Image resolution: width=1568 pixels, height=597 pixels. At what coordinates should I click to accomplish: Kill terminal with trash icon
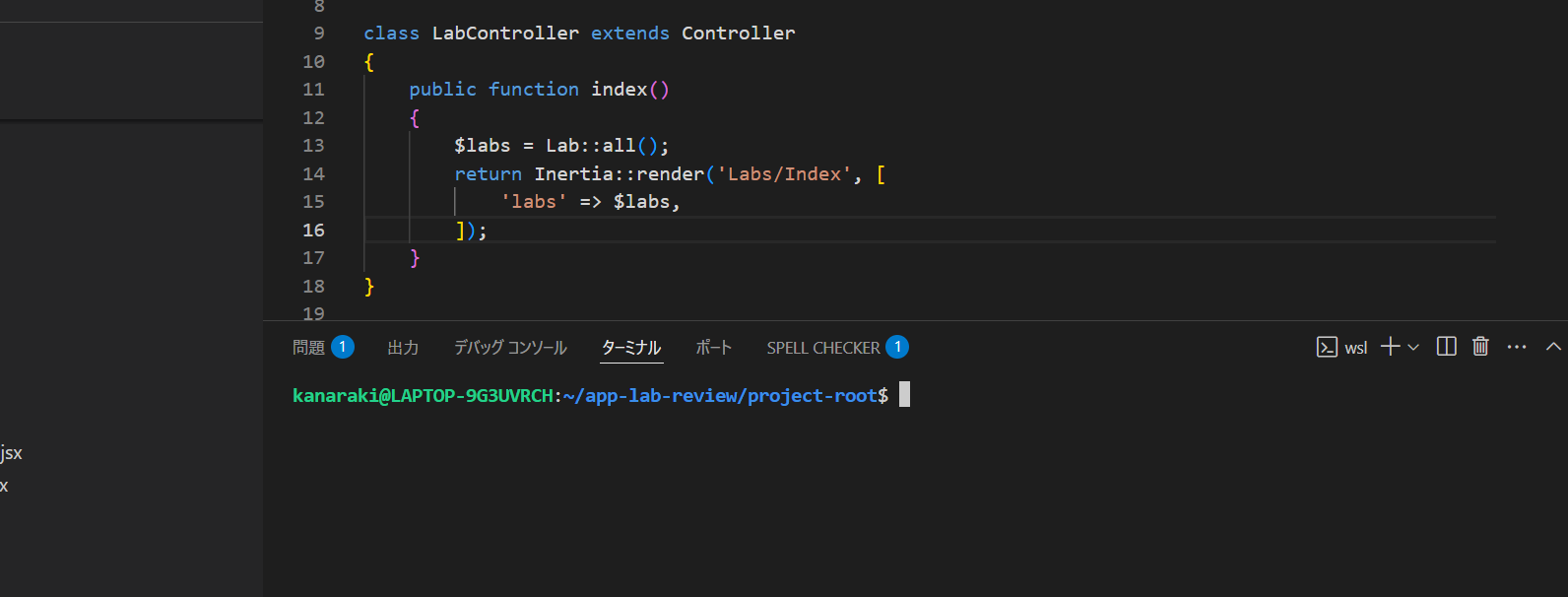[x=1480, y=347]
